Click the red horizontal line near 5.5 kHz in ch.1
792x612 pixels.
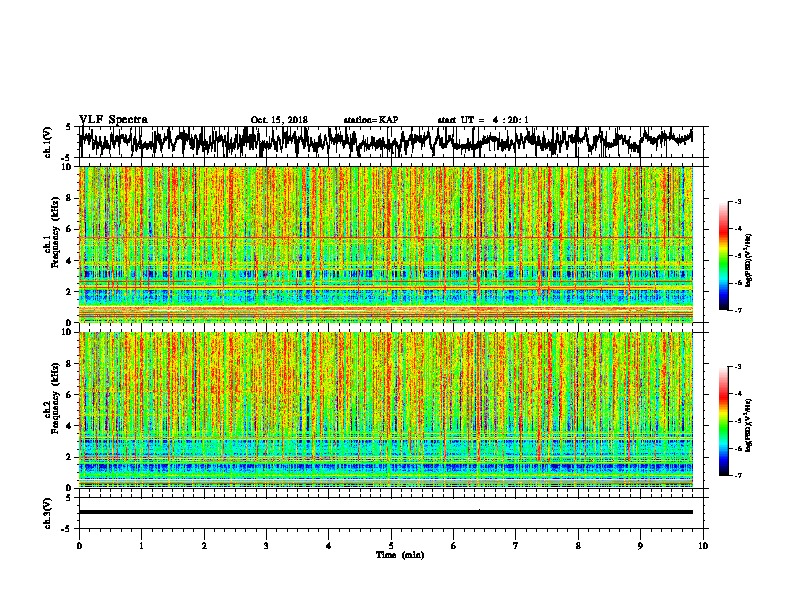point(386,237)
